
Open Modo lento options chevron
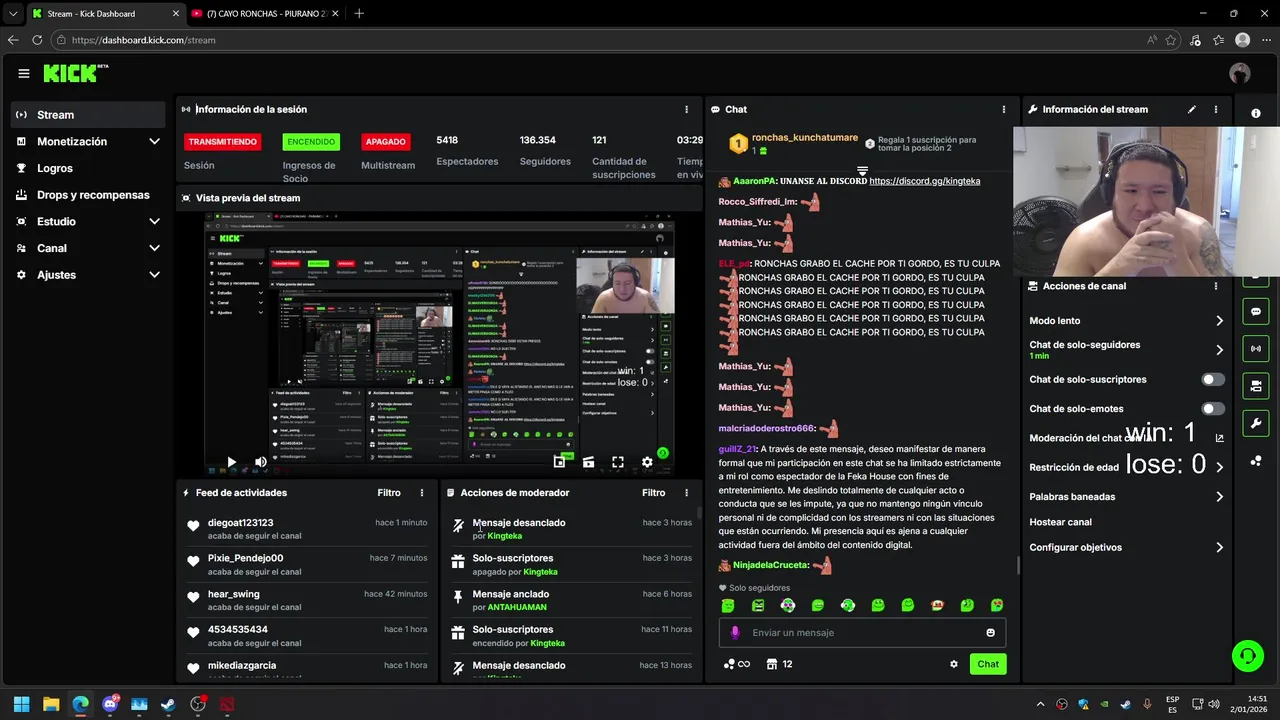[1219, 321]
